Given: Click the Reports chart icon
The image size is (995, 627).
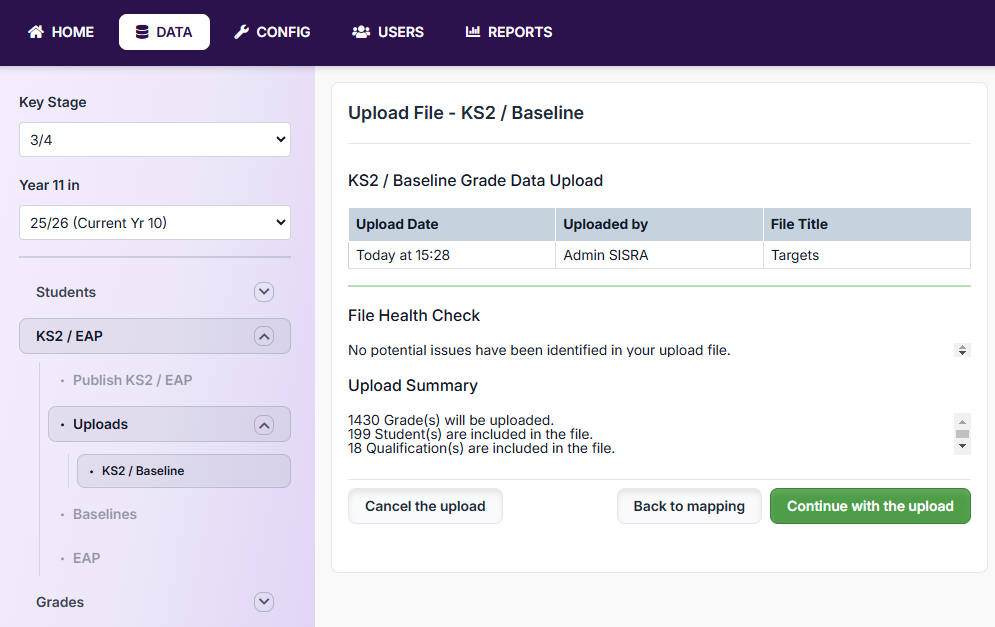Looking at the screenshot, I should (473, 32).
